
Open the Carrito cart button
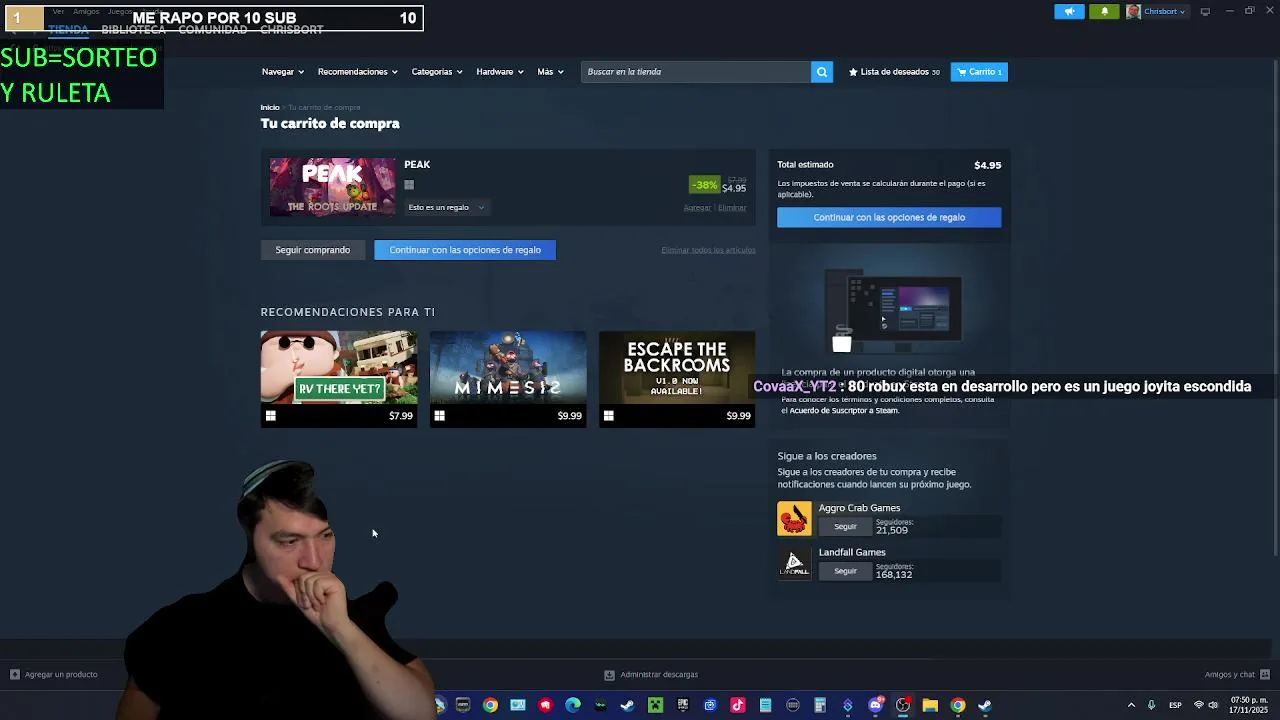point(979,72)
